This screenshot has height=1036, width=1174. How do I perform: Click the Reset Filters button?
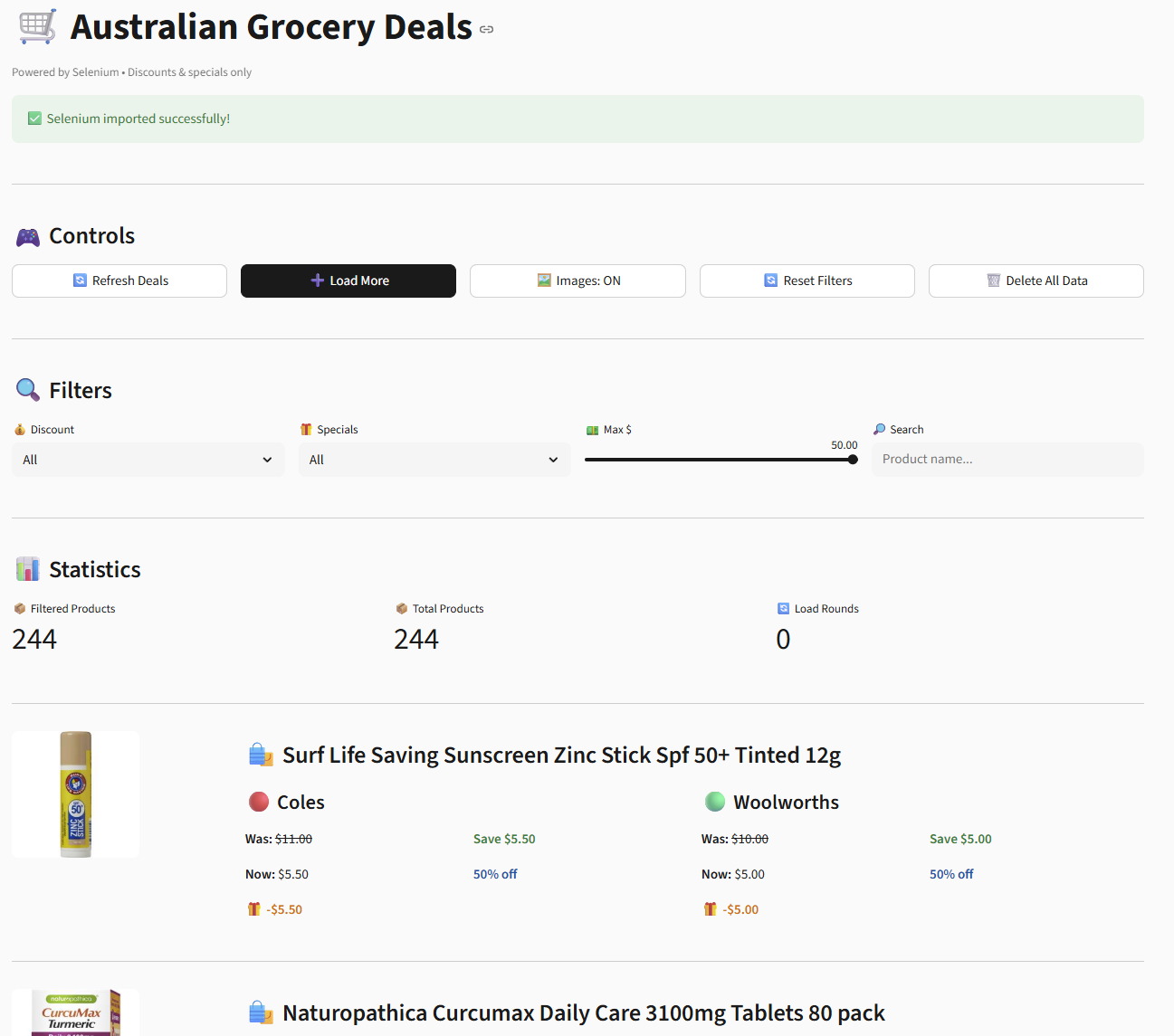coord(807,280)
